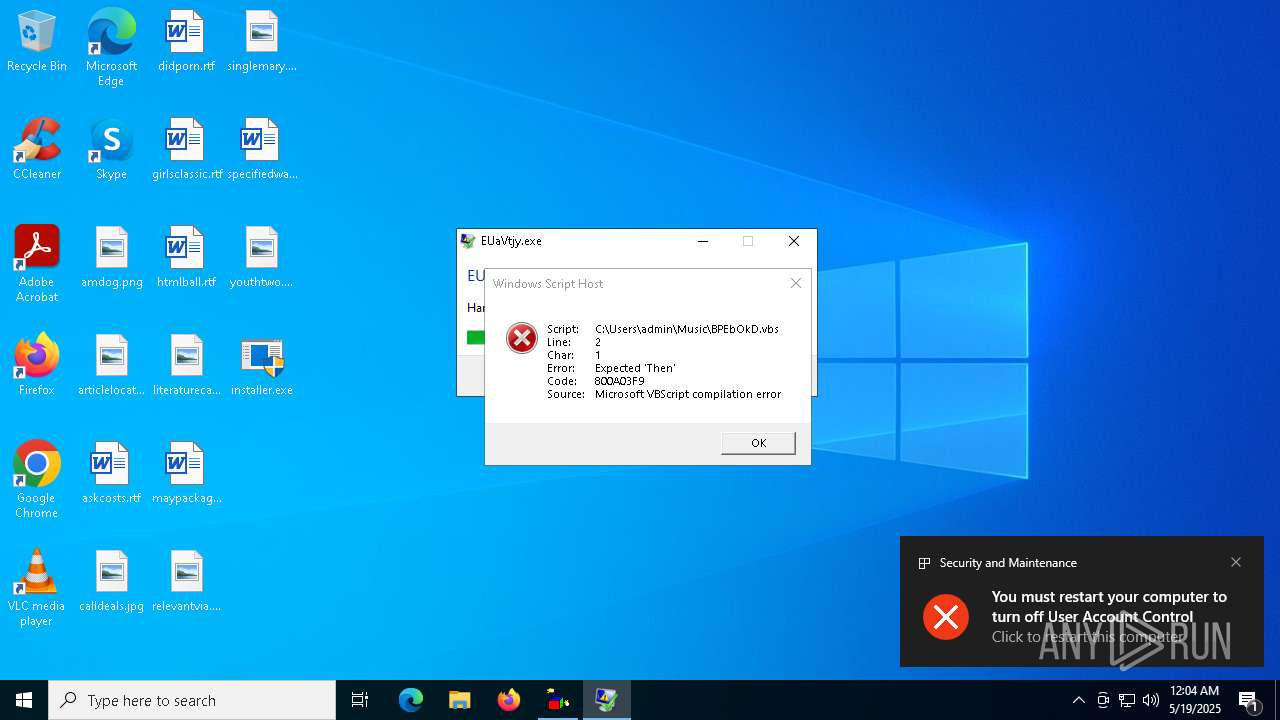Dismiss the Security and Maintenance notification
The image size is (1280, 720).
1236,562
